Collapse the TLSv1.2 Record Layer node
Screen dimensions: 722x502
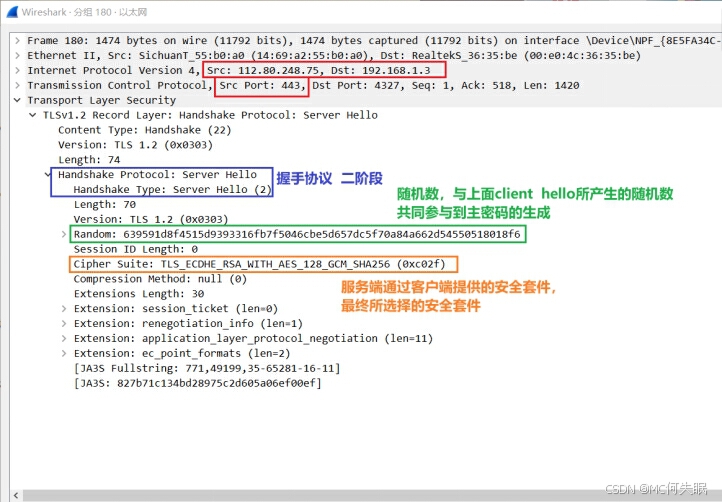pyautogui.click(x=34, y=116)
